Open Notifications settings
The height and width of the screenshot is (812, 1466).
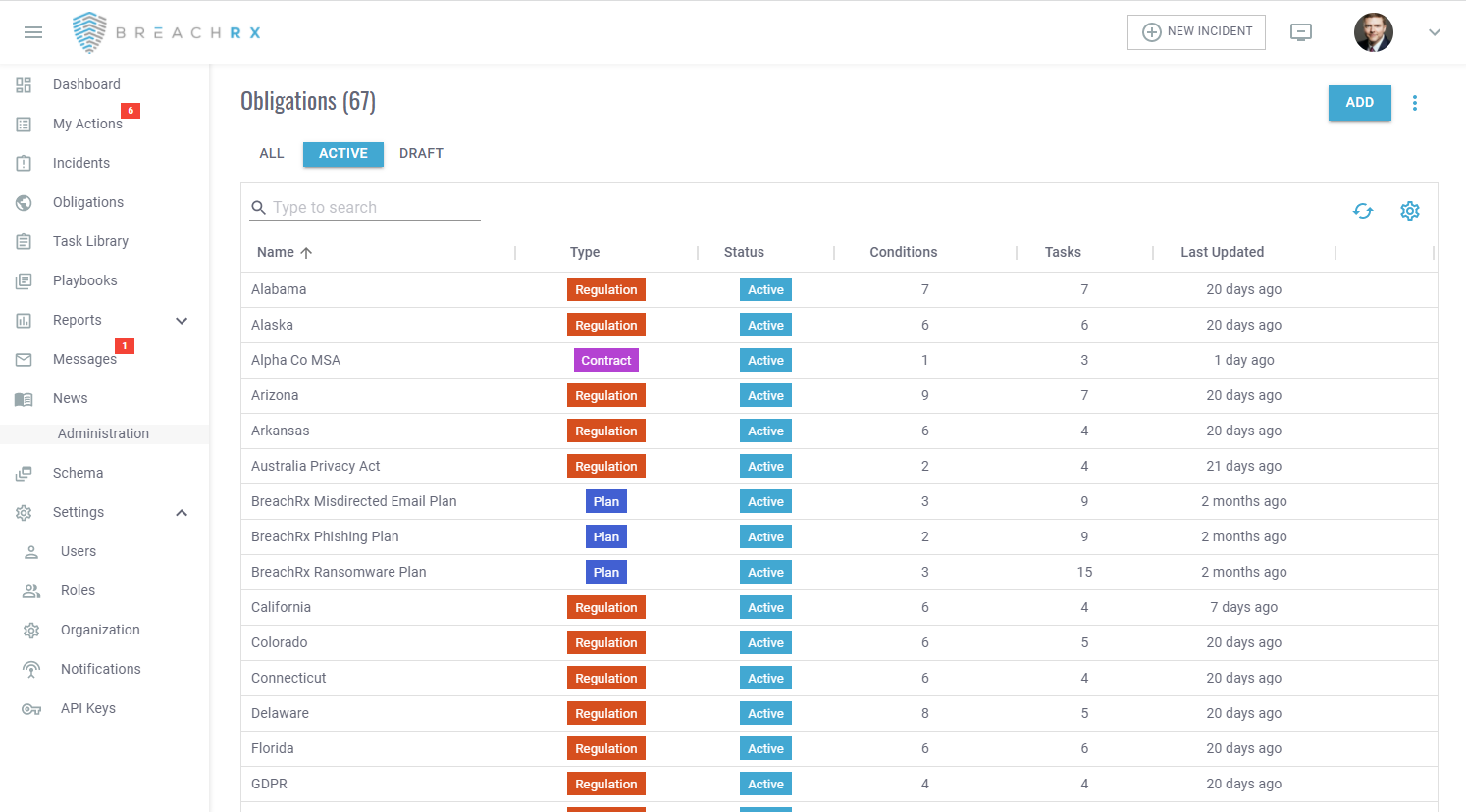click(x=101, y=669)
